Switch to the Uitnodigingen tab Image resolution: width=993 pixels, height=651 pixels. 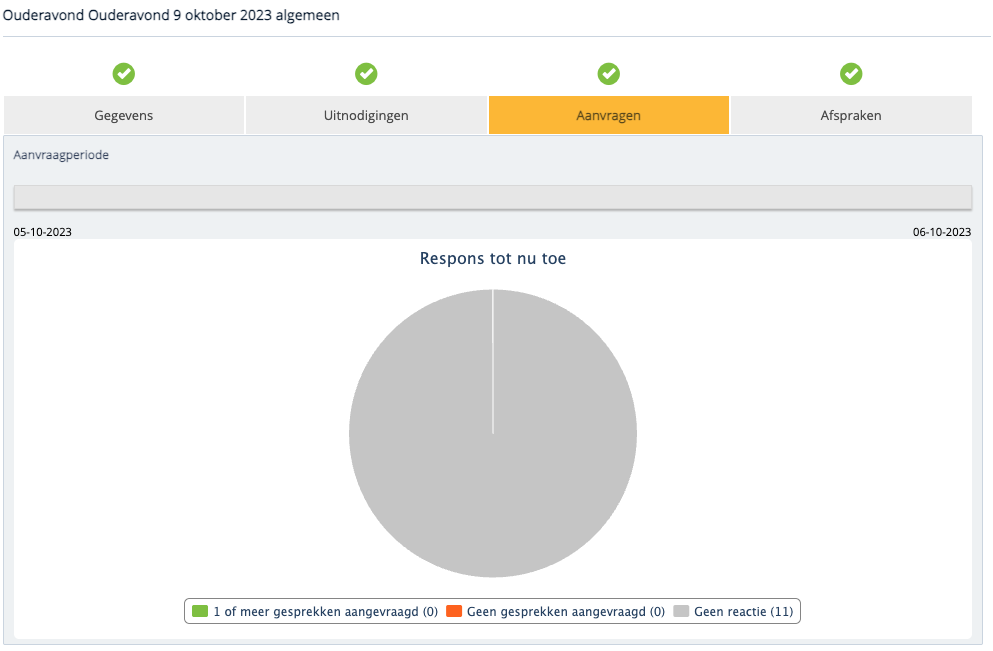coord(366,115)
